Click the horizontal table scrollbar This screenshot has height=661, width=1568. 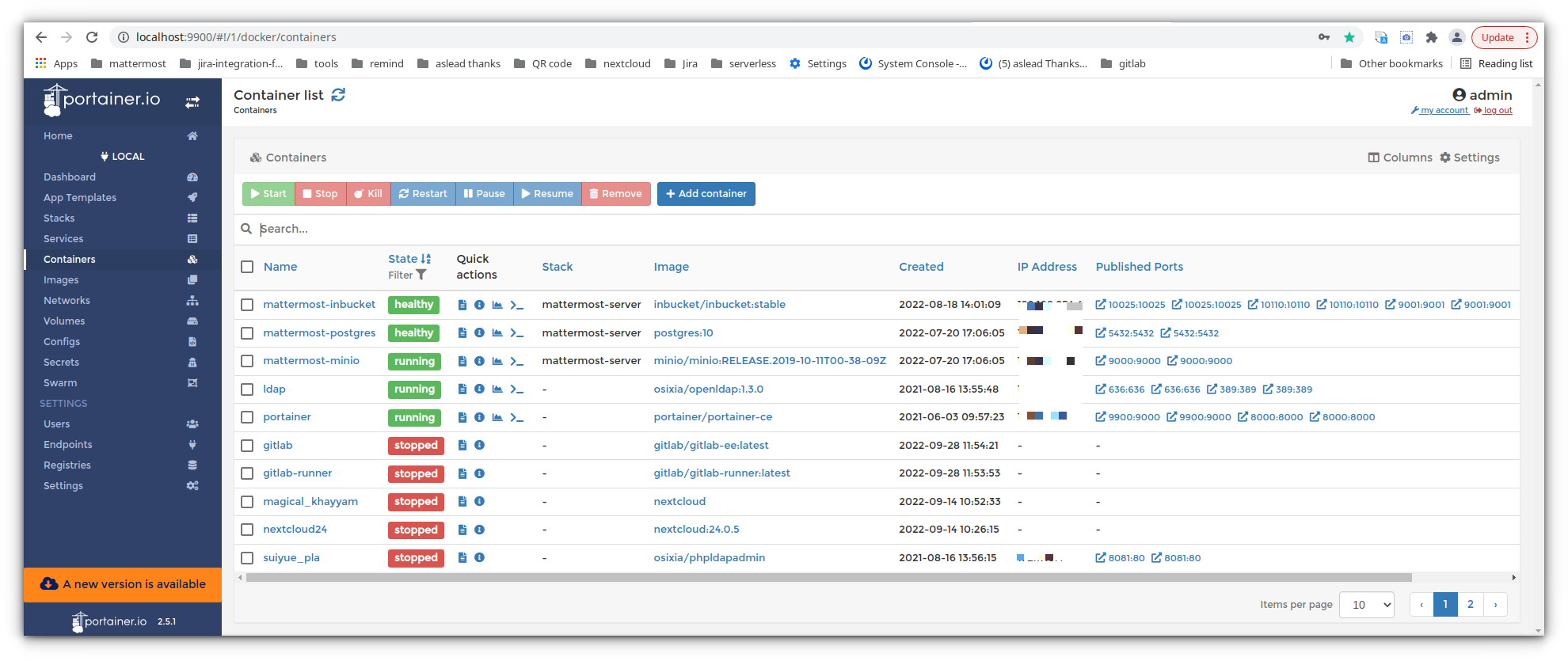coord(828,578)
